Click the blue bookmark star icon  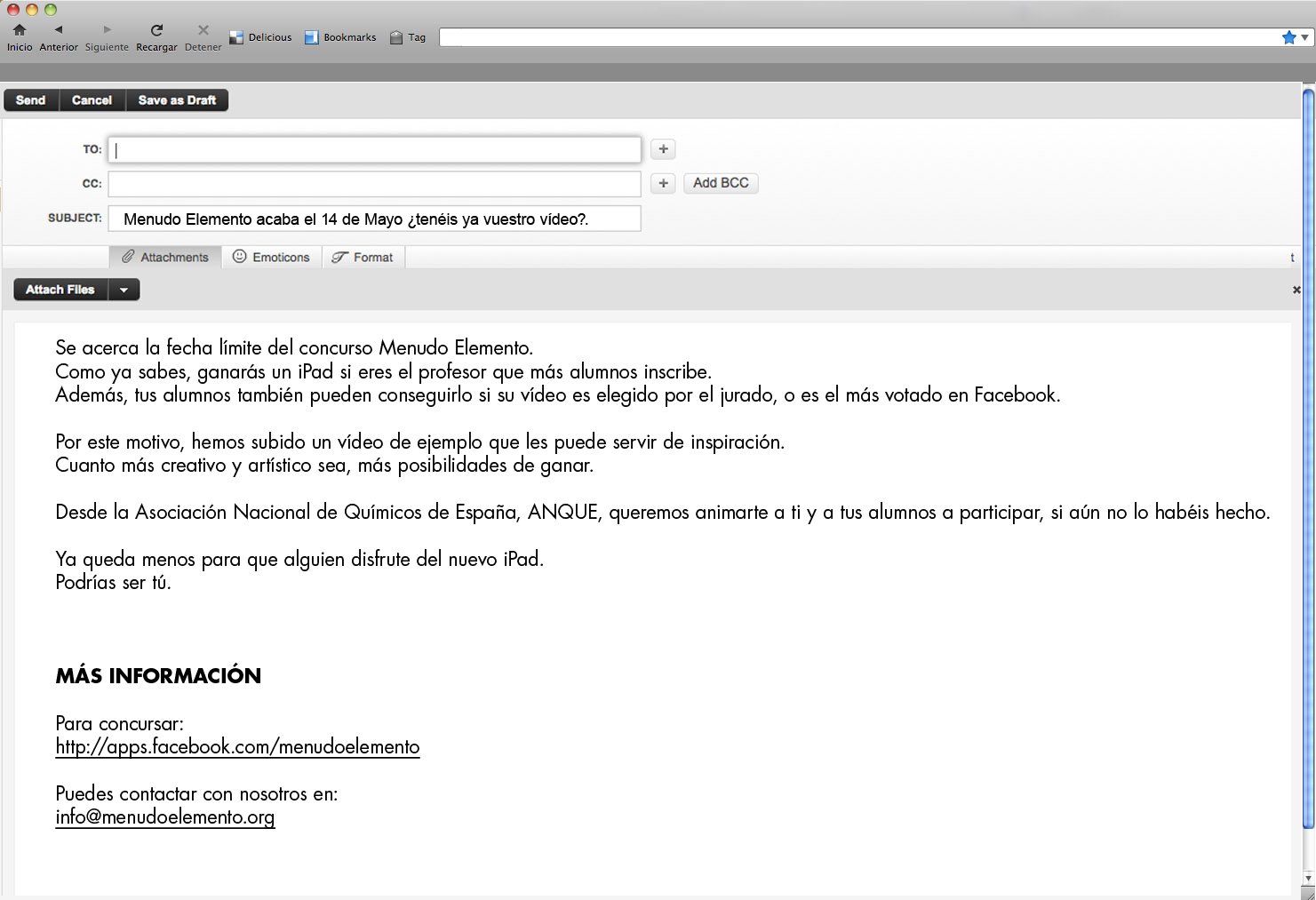click(1288, 37)
